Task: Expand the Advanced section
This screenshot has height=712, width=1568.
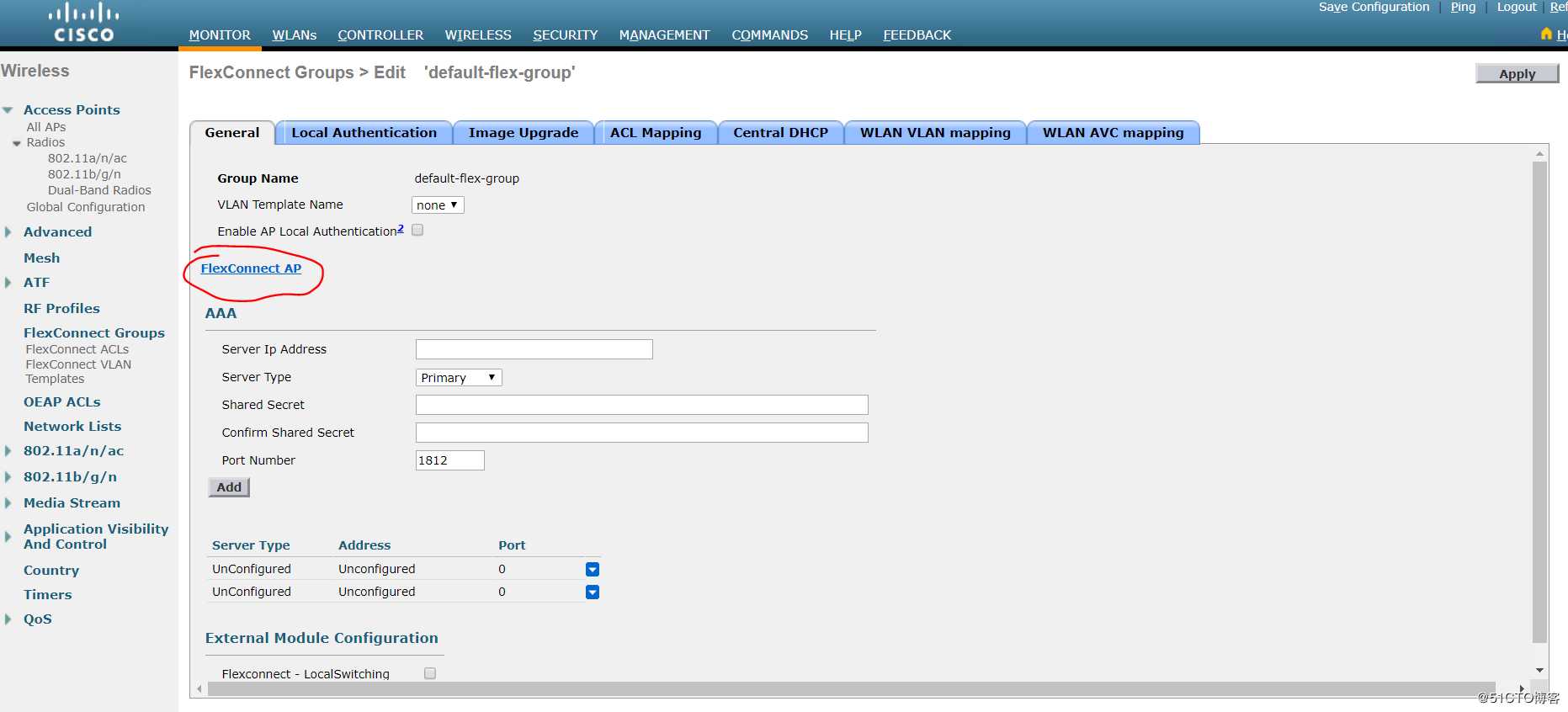Action: (x=8, y=232)
